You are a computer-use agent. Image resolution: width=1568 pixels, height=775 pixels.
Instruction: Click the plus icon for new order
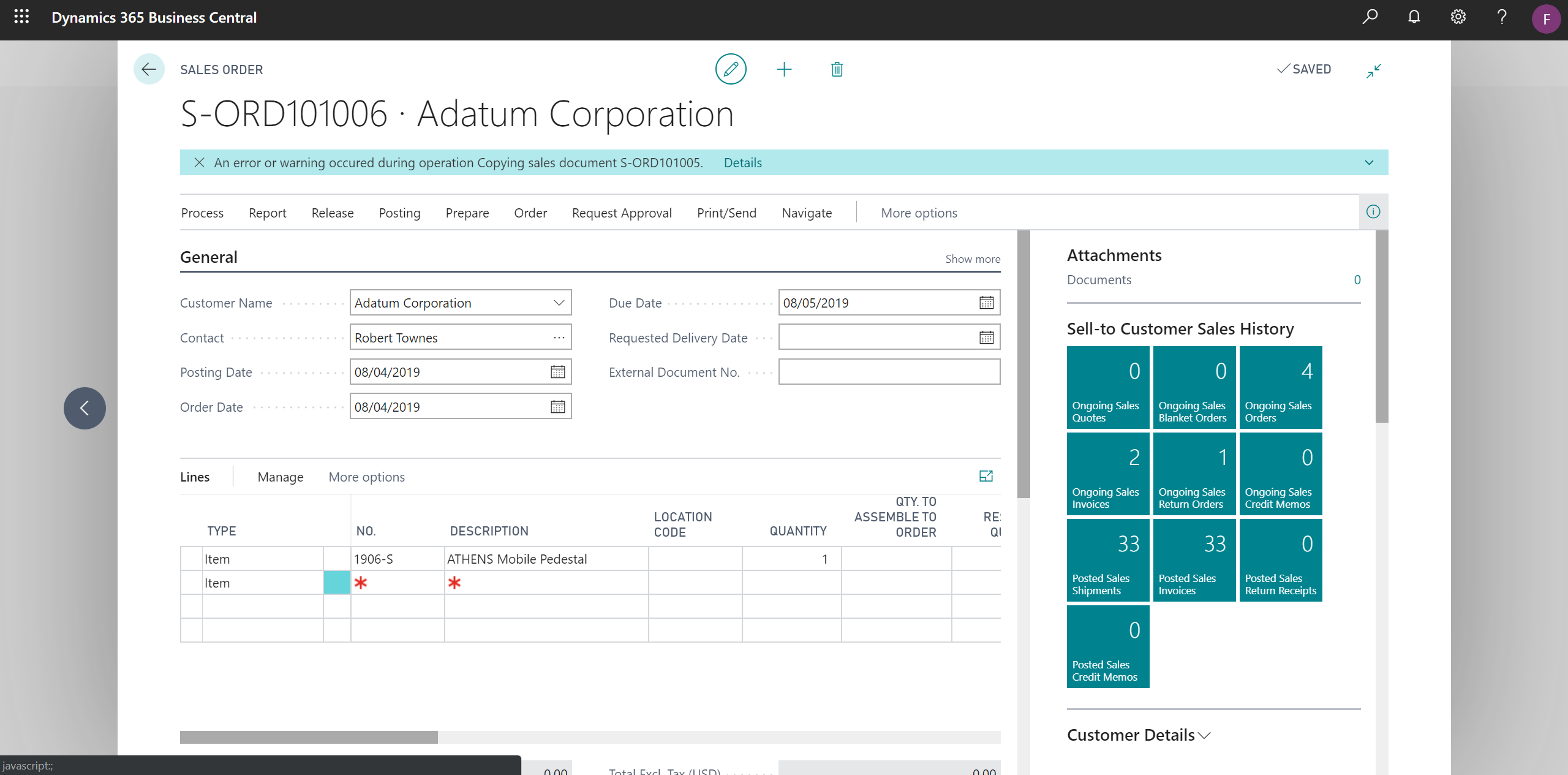[x=784, y=69]
